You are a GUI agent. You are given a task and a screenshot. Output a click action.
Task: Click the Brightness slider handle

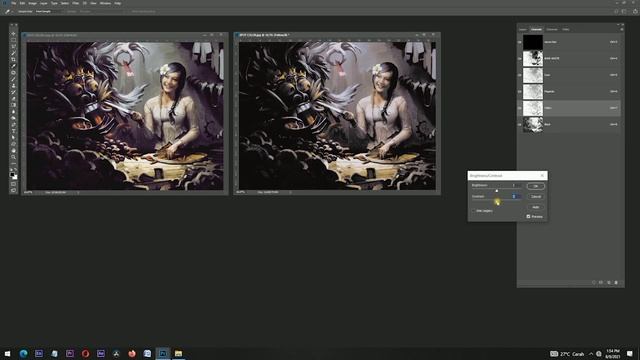497,191
